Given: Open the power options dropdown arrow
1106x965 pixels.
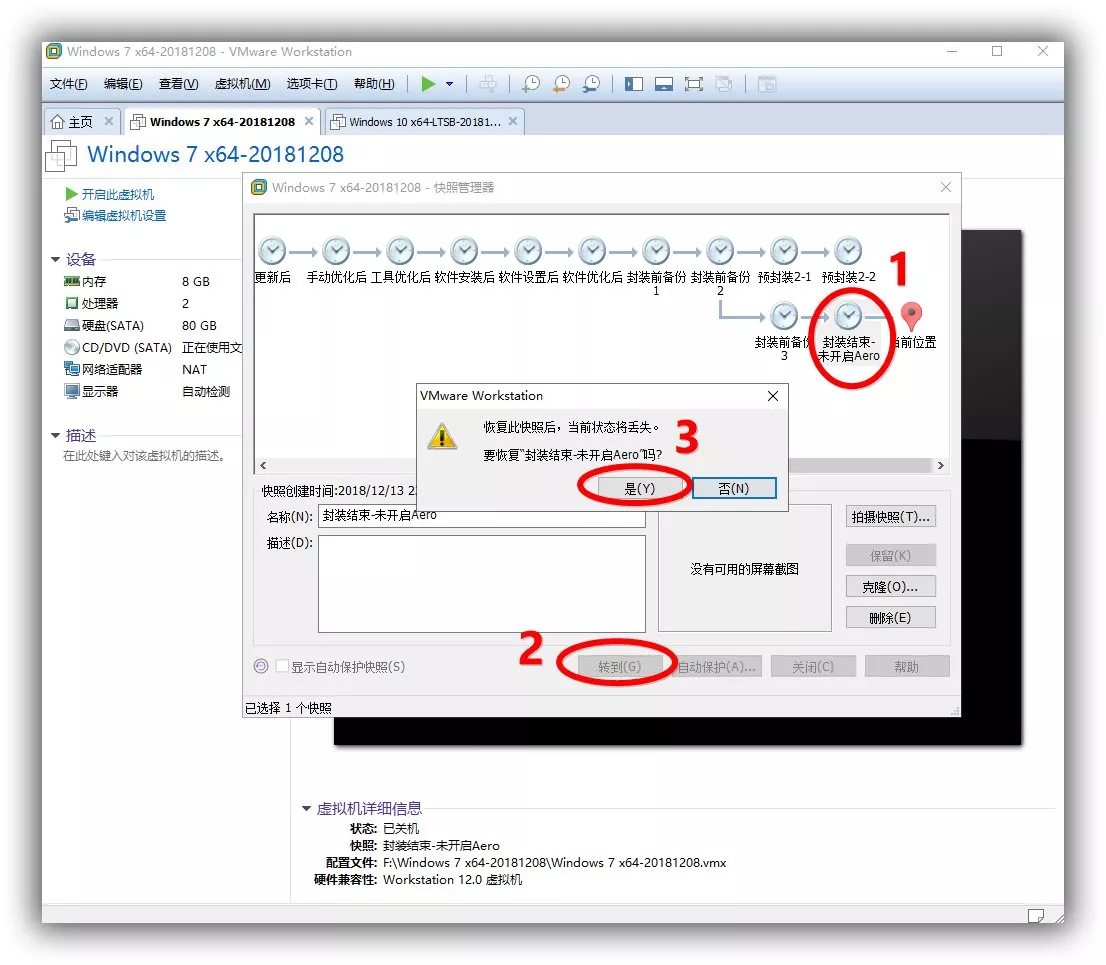Looking at the screenshot, I should click(449, 84).
